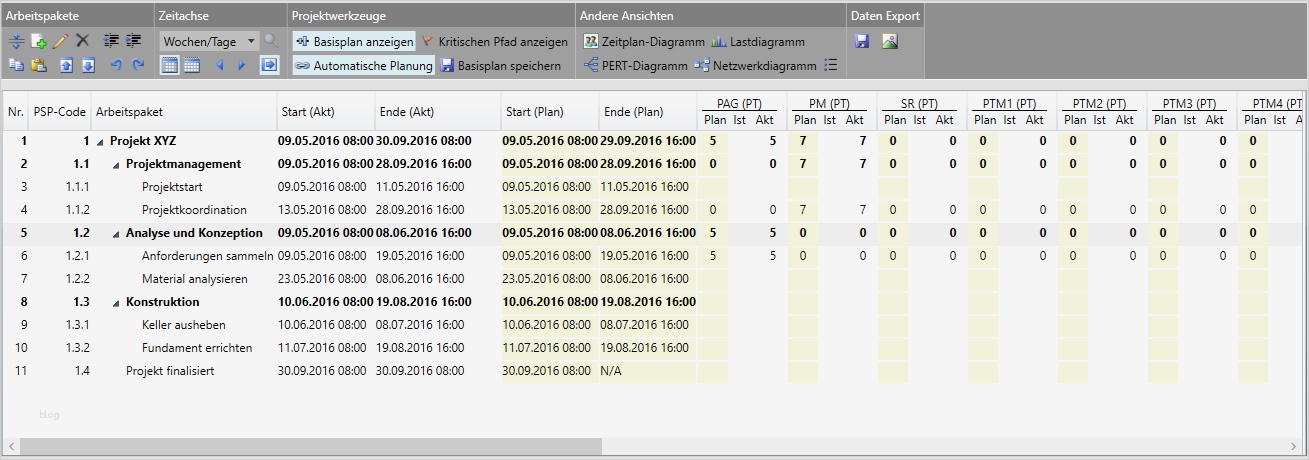The height and width of the screenshot is (460, 1309).
Task: Select the Keller ausheben row
Action: click(x=654, y=325)
